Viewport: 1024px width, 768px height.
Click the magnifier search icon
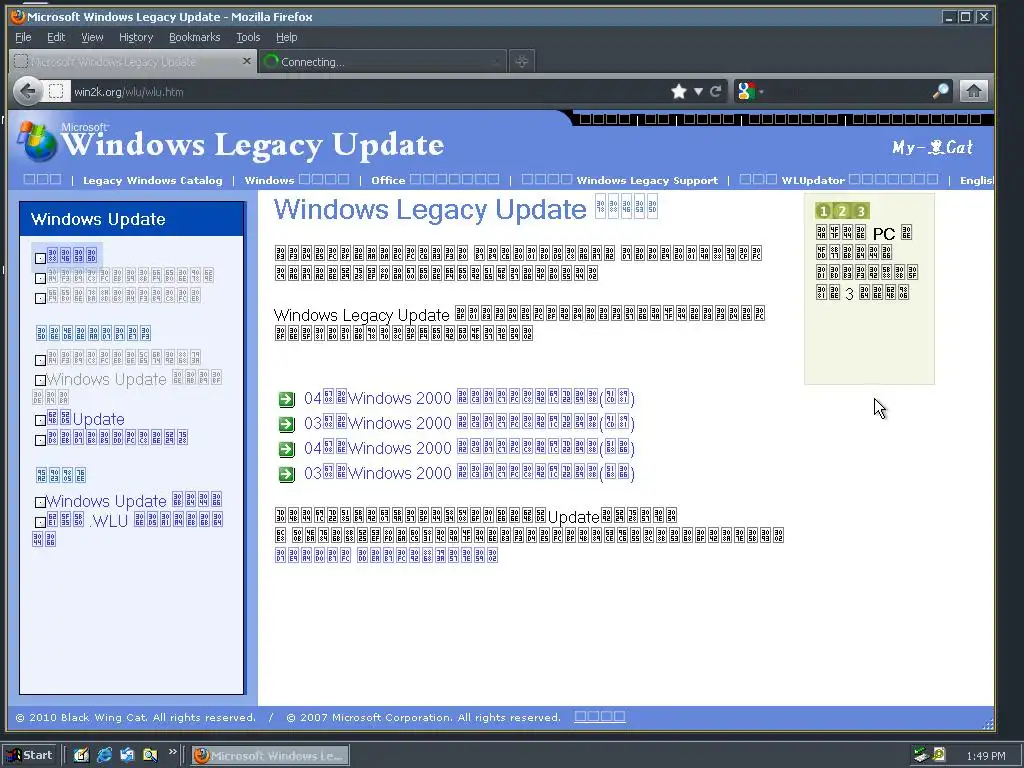[x=940, y=91]
